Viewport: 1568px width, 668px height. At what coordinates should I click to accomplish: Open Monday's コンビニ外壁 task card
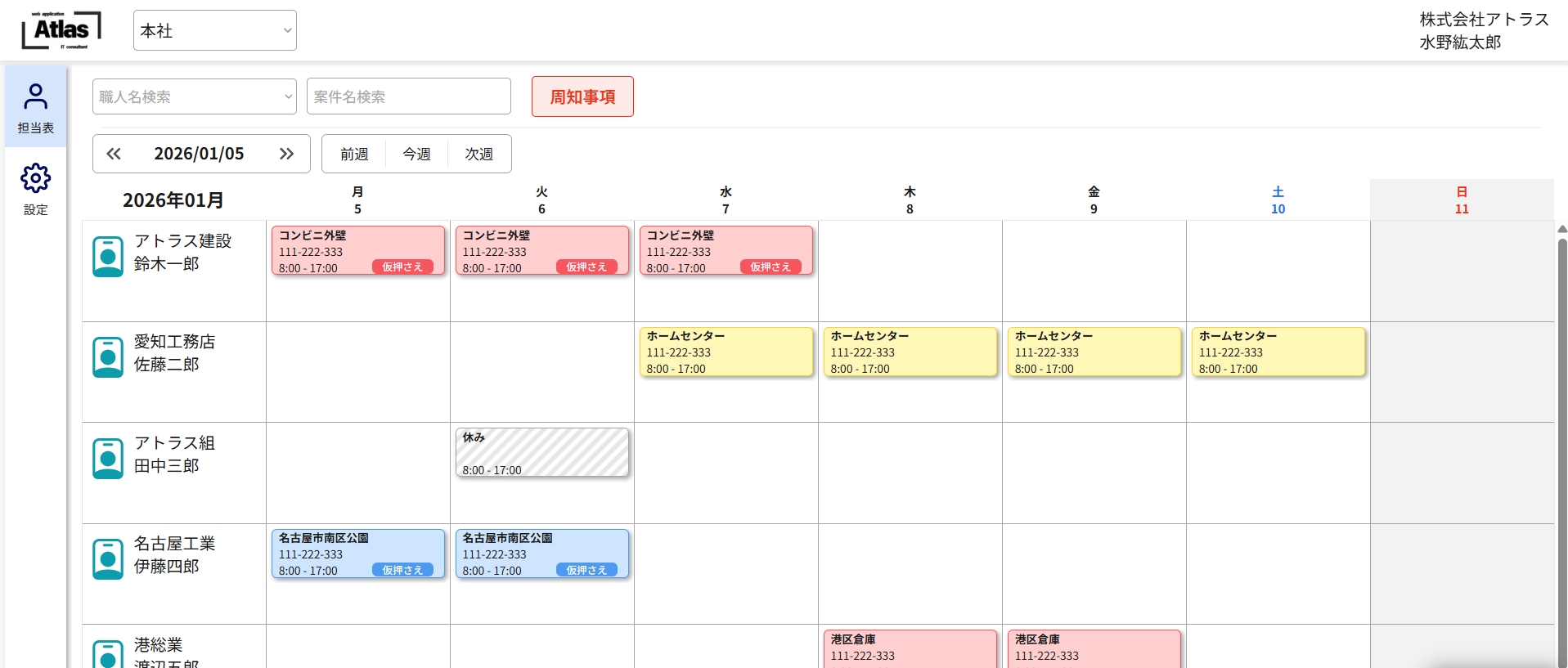click(357, 250)
